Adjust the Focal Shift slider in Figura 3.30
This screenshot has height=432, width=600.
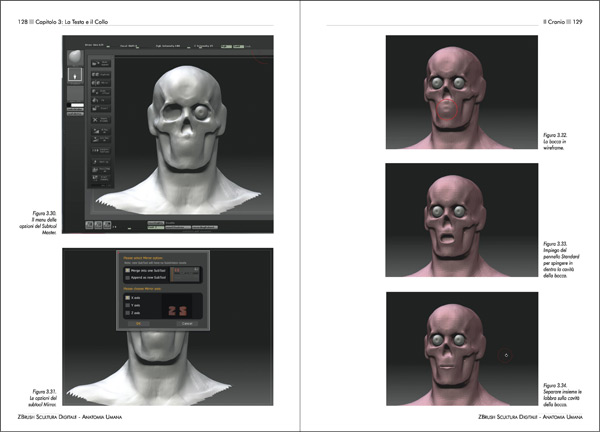tap(130, 46)
